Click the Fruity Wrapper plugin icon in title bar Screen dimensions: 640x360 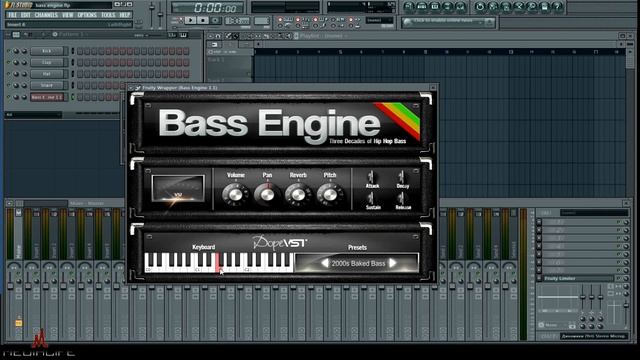point(138,88)
